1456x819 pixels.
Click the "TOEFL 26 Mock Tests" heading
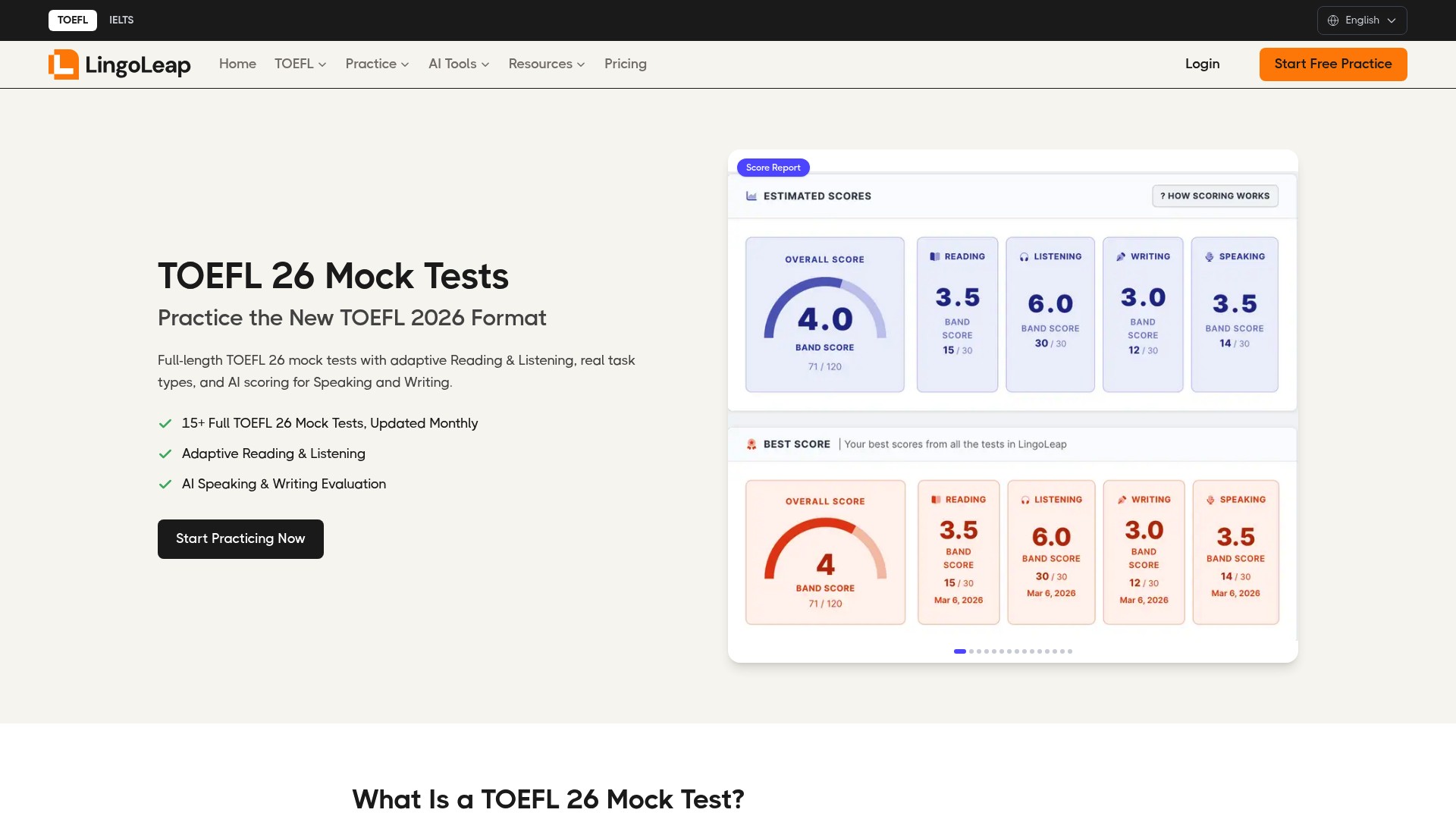[x=333, y=276]
